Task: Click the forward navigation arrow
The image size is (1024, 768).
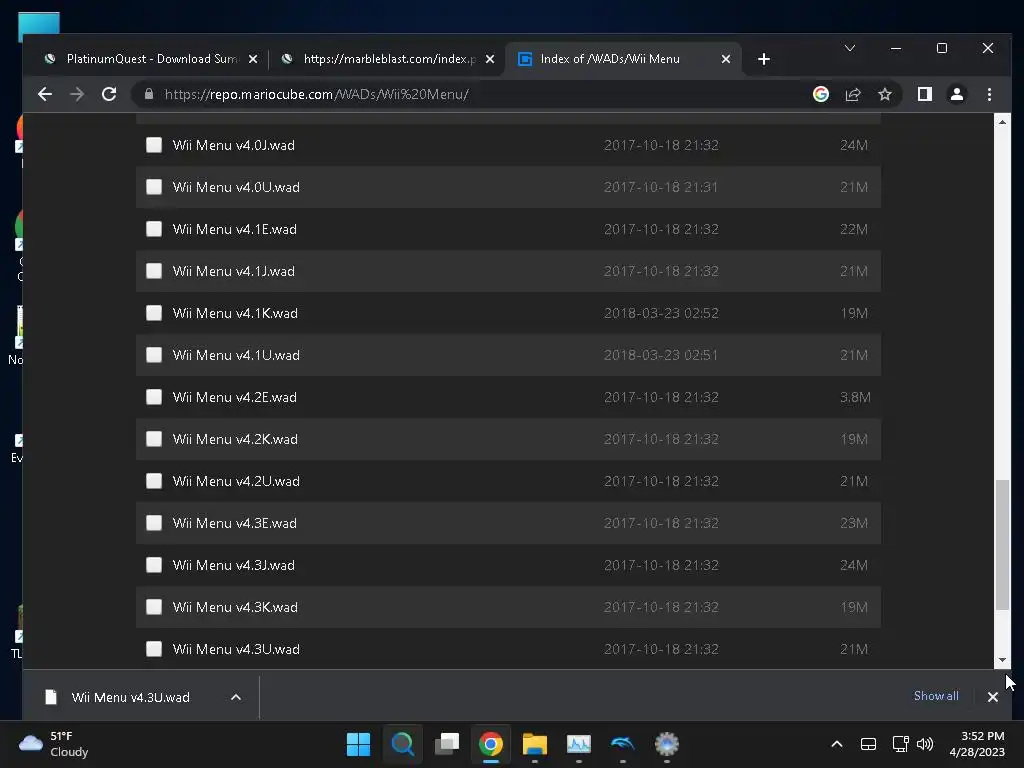Action: pyautogui.click(x=76, y=94)
